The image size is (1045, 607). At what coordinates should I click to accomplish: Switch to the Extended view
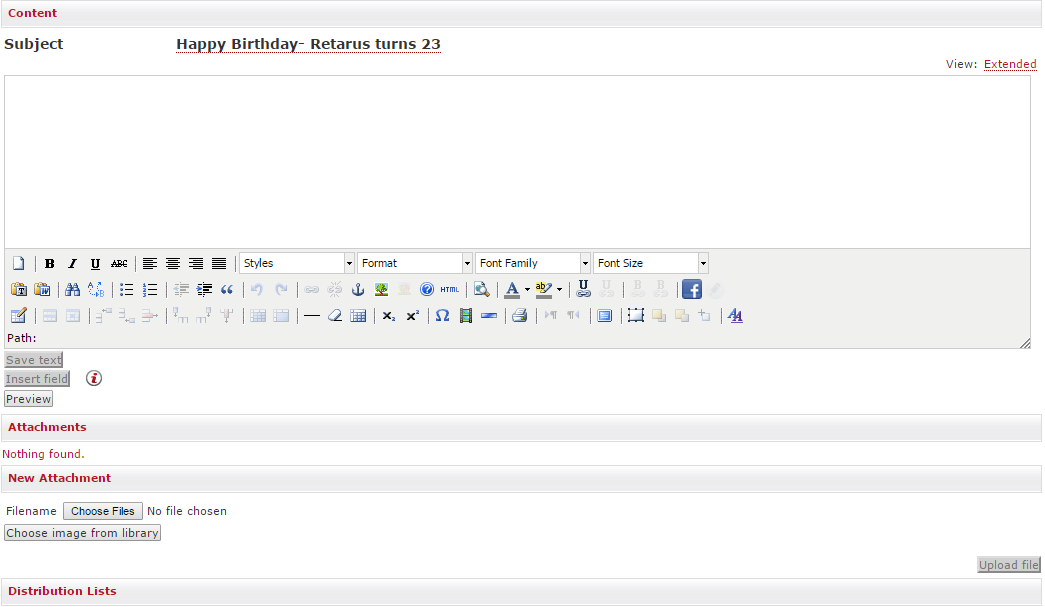click(x=1010, y=64)
